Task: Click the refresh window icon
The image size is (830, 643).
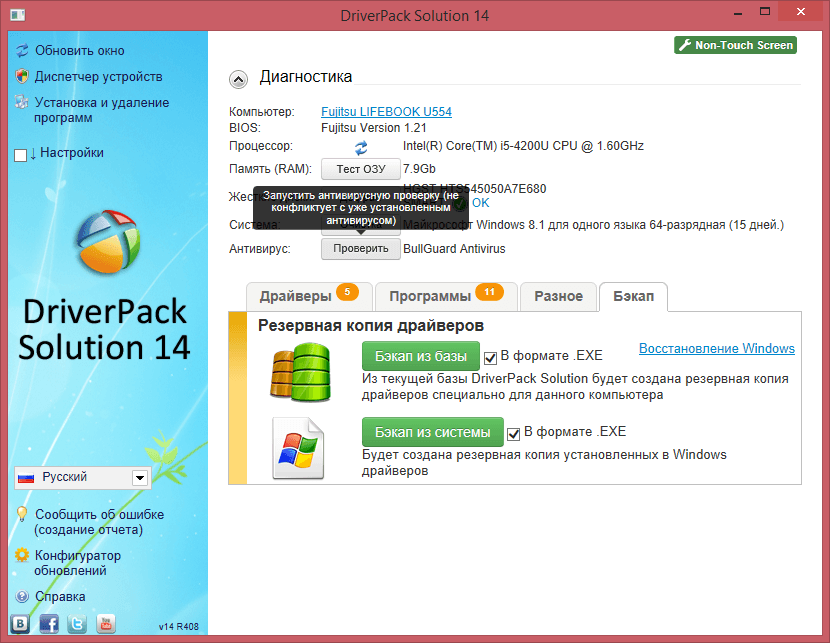Action: (22, 51)
